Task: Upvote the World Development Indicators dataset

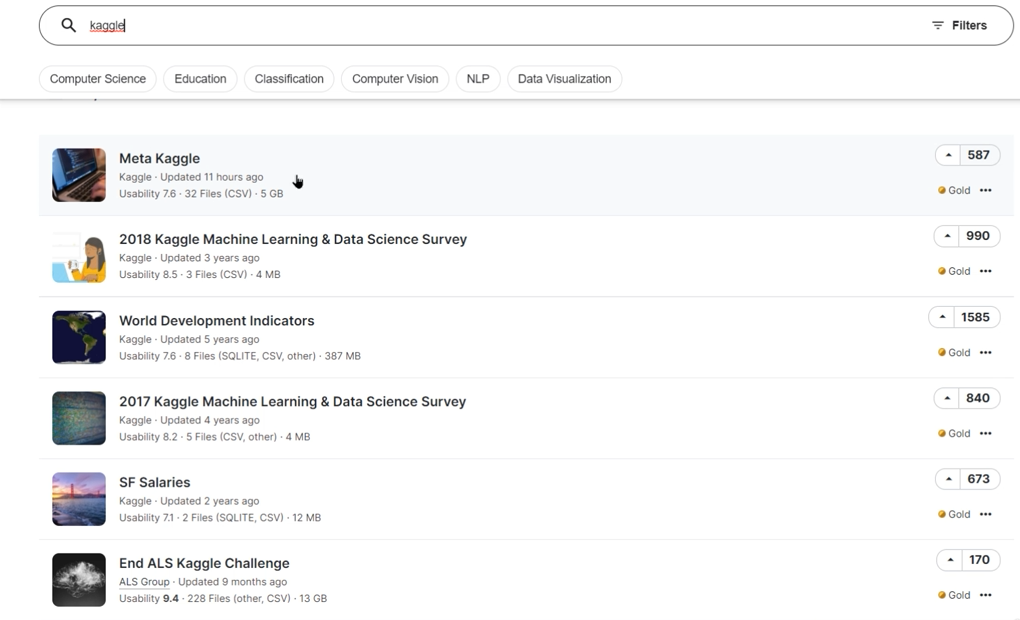Action: coord(941,317)
